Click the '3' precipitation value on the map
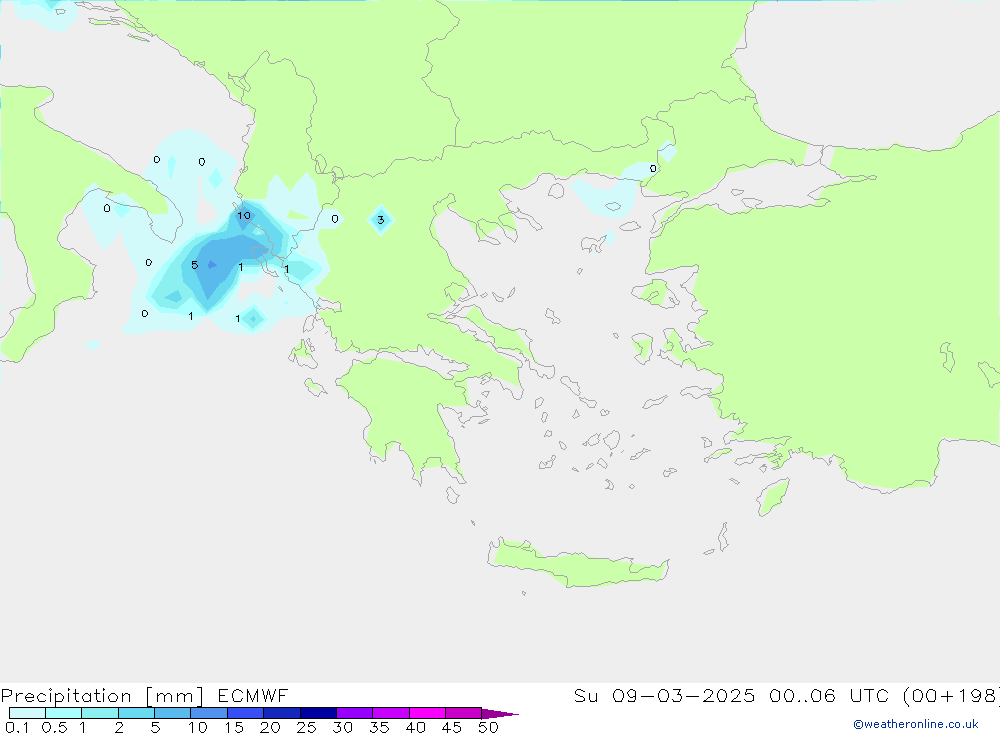Viewport: 1000px width, 733px height. pos(381,220)
